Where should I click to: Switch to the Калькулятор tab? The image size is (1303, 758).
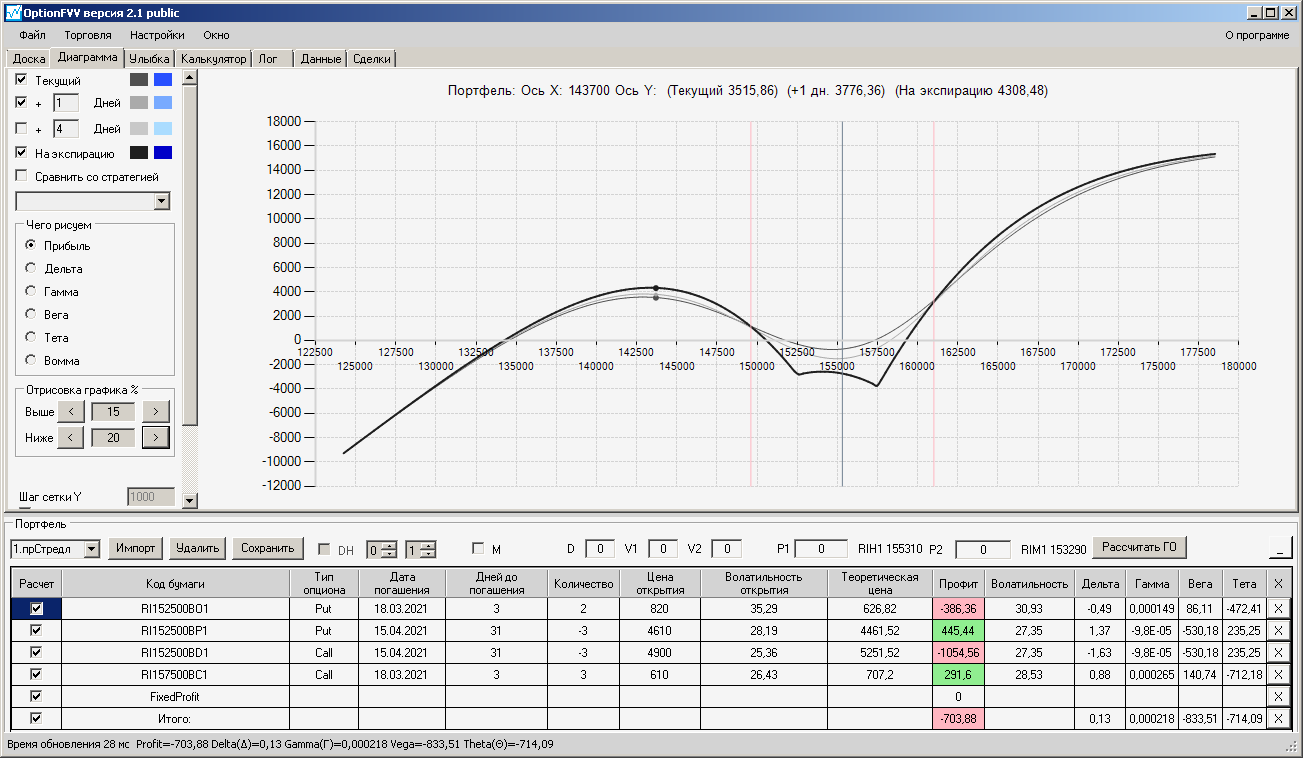point(213,59)
